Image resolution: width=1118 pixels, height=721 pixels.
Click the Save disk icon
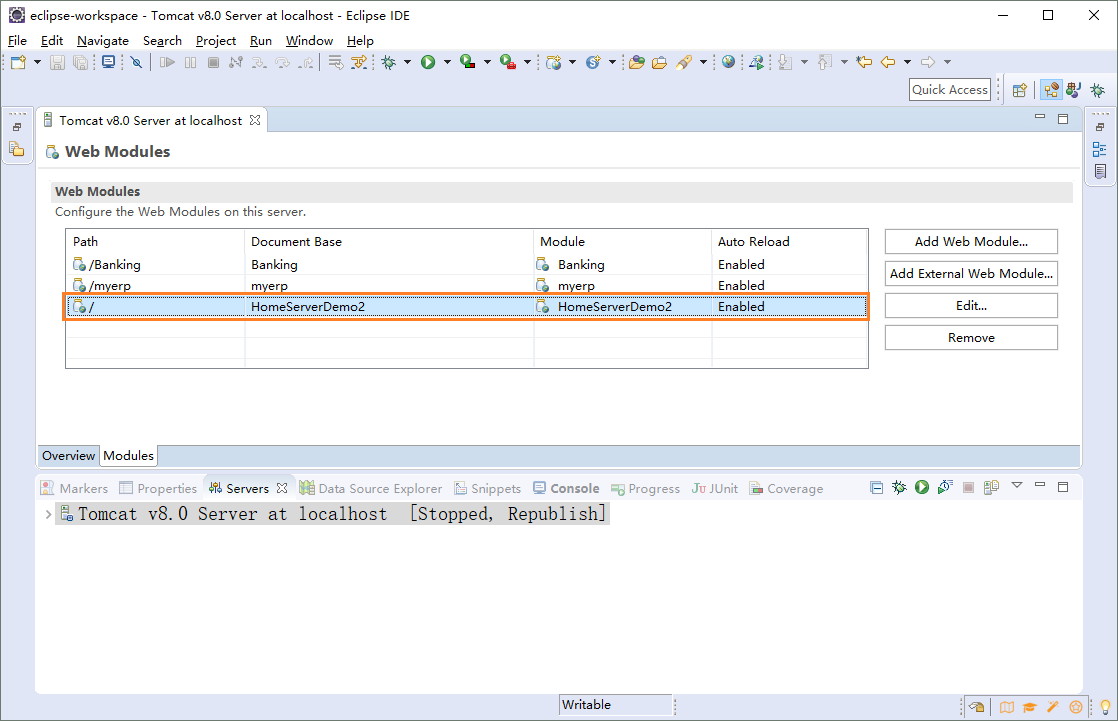[57, 62]
